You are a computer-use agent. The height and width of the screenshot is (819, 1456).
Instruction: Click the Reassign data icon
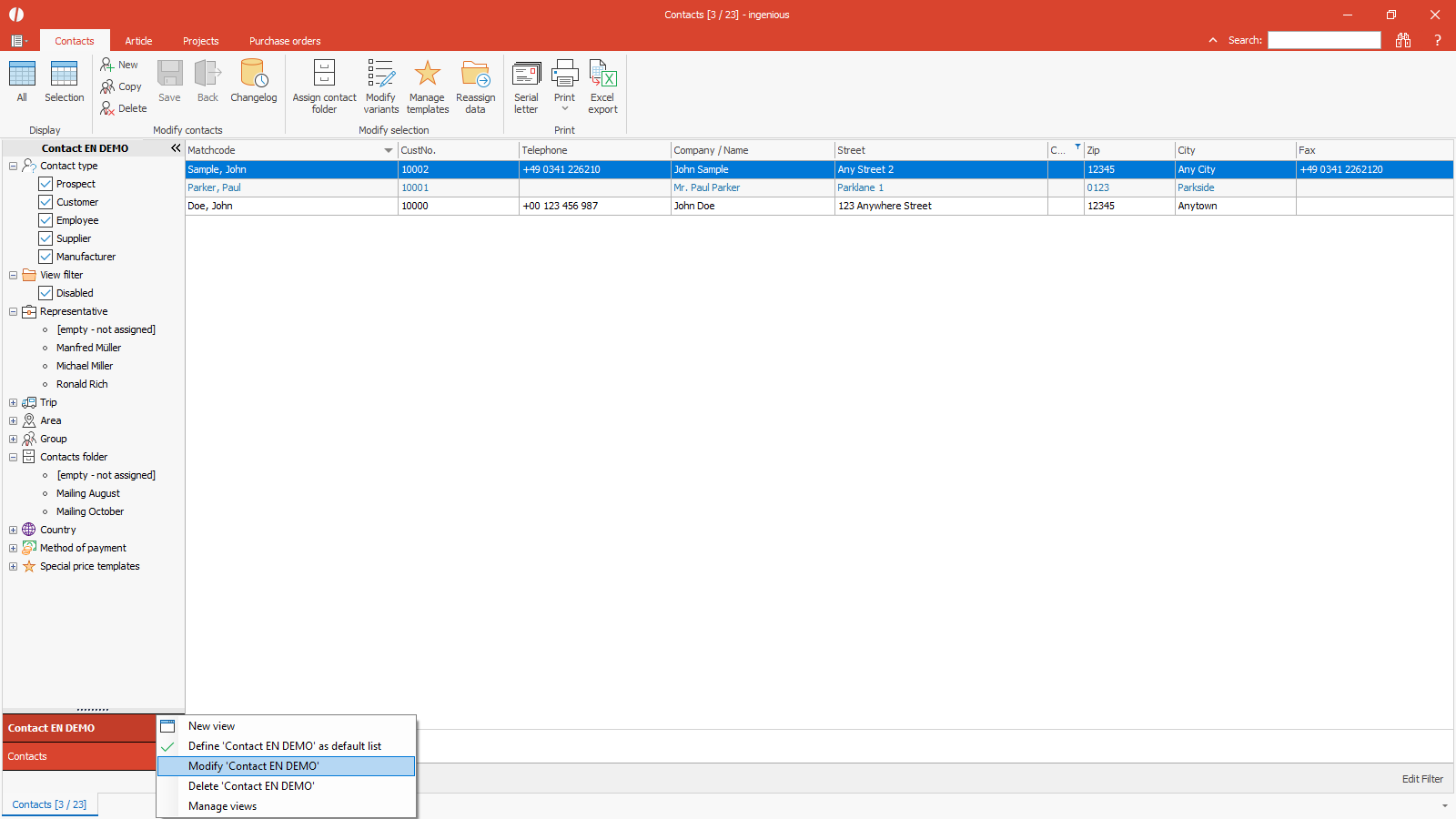pos(475,75)
